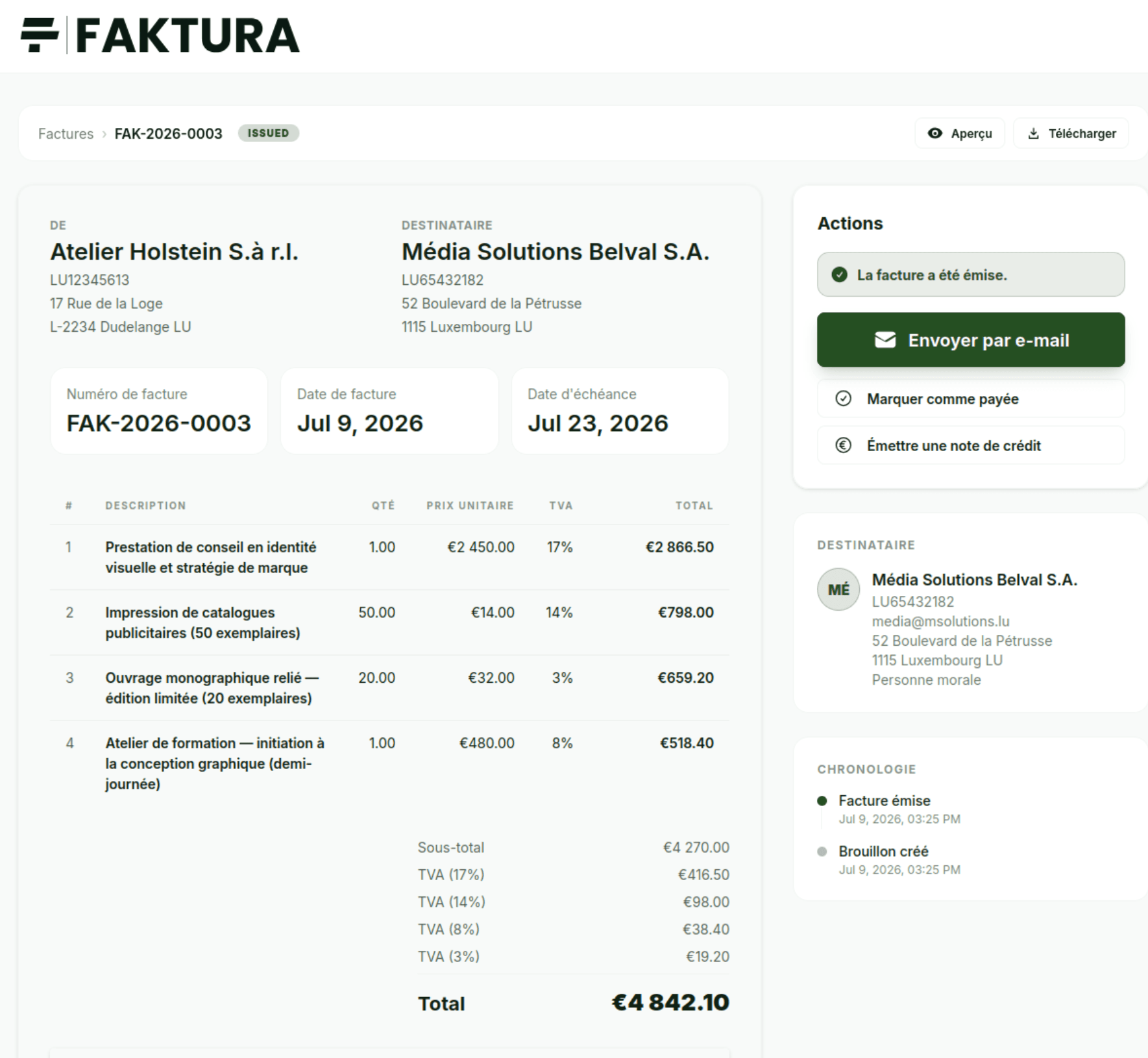This screenshot has height=1058, width=1148.
Task: Click the 14% TVA rate cell
Action: (x=559, y=612)
